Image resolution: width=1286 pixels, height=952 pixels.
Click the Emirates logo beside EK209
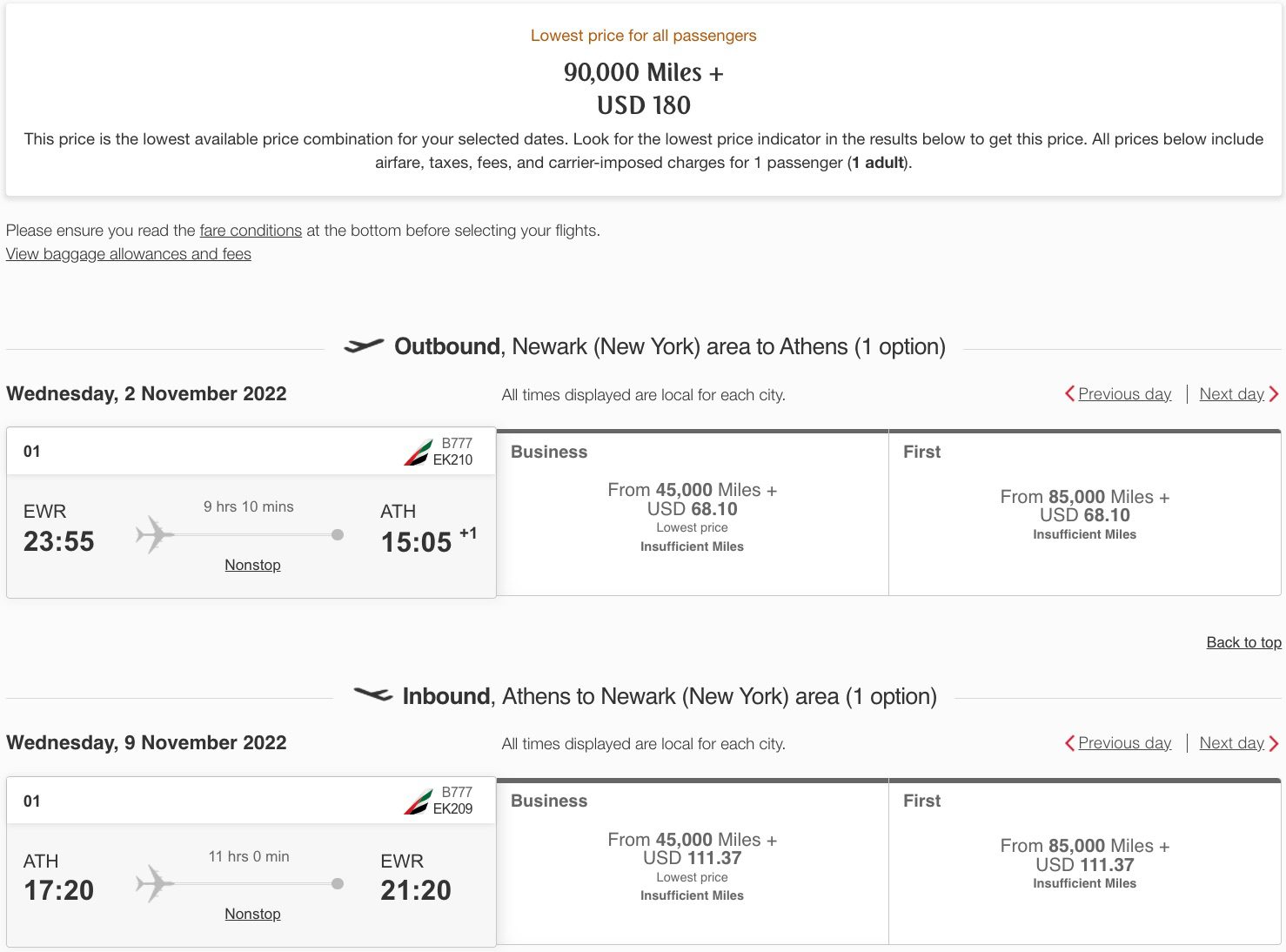(418, 801)
